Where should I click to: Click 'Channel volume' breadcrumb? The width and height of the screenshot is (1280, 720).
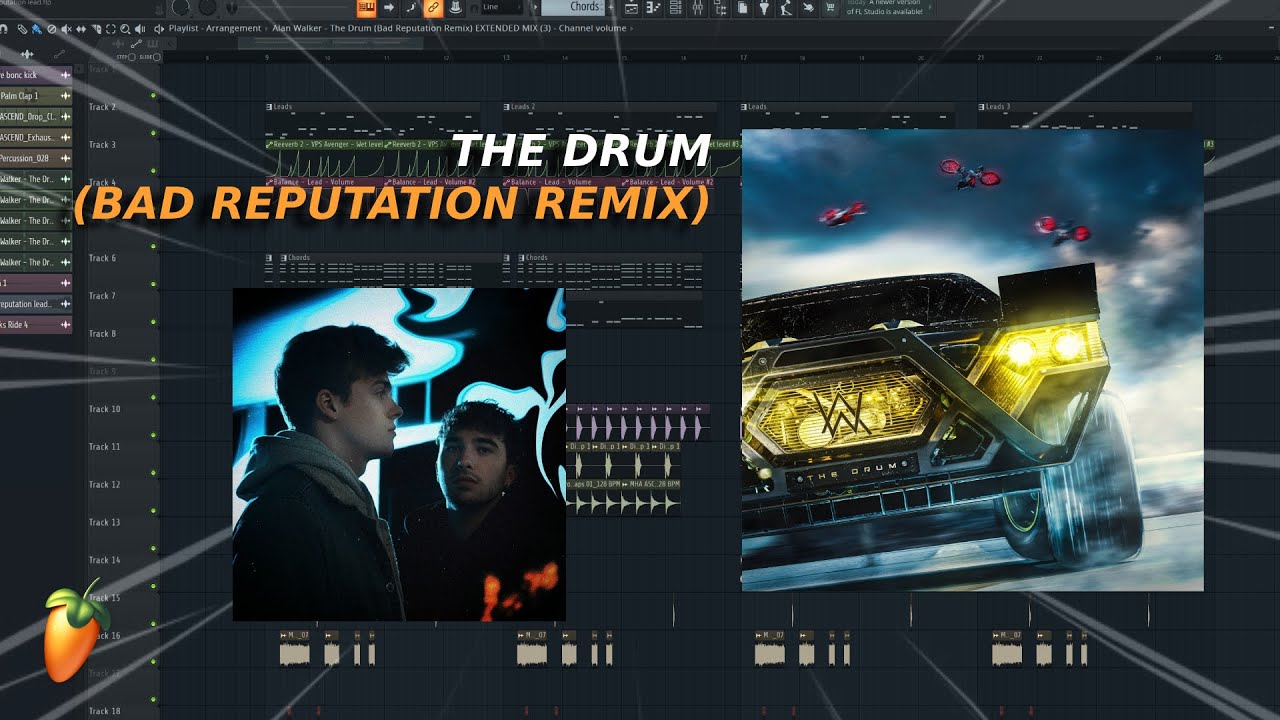click(592, 28)
